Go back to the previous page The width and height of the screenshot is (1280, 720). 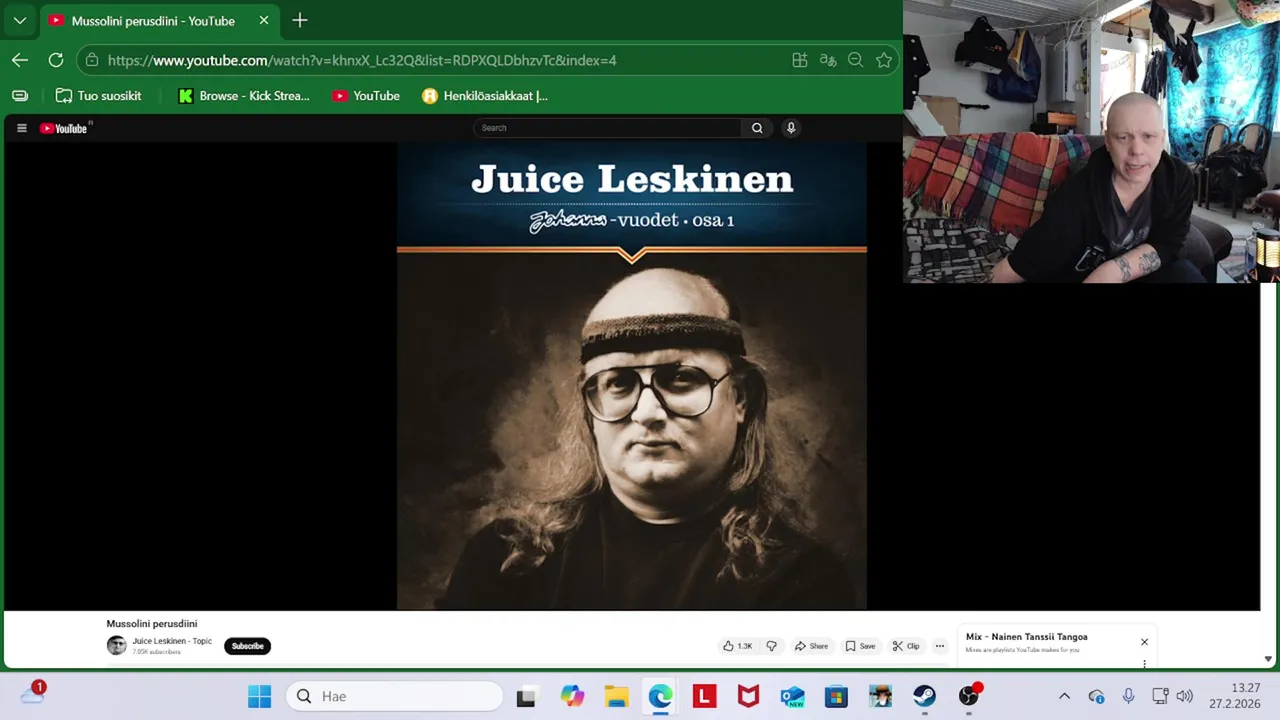pyautogui.click(x=20, y=60)
